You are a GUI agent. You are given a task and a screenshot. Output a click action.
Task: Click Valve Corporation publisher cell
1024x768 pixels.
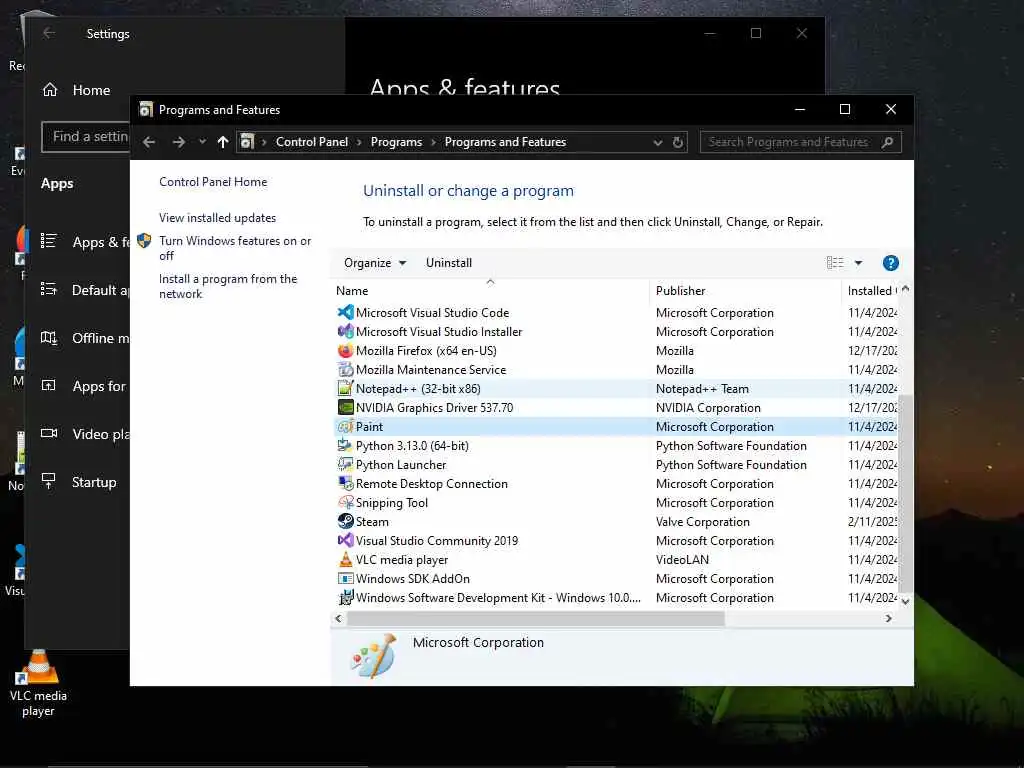point(703,522)
